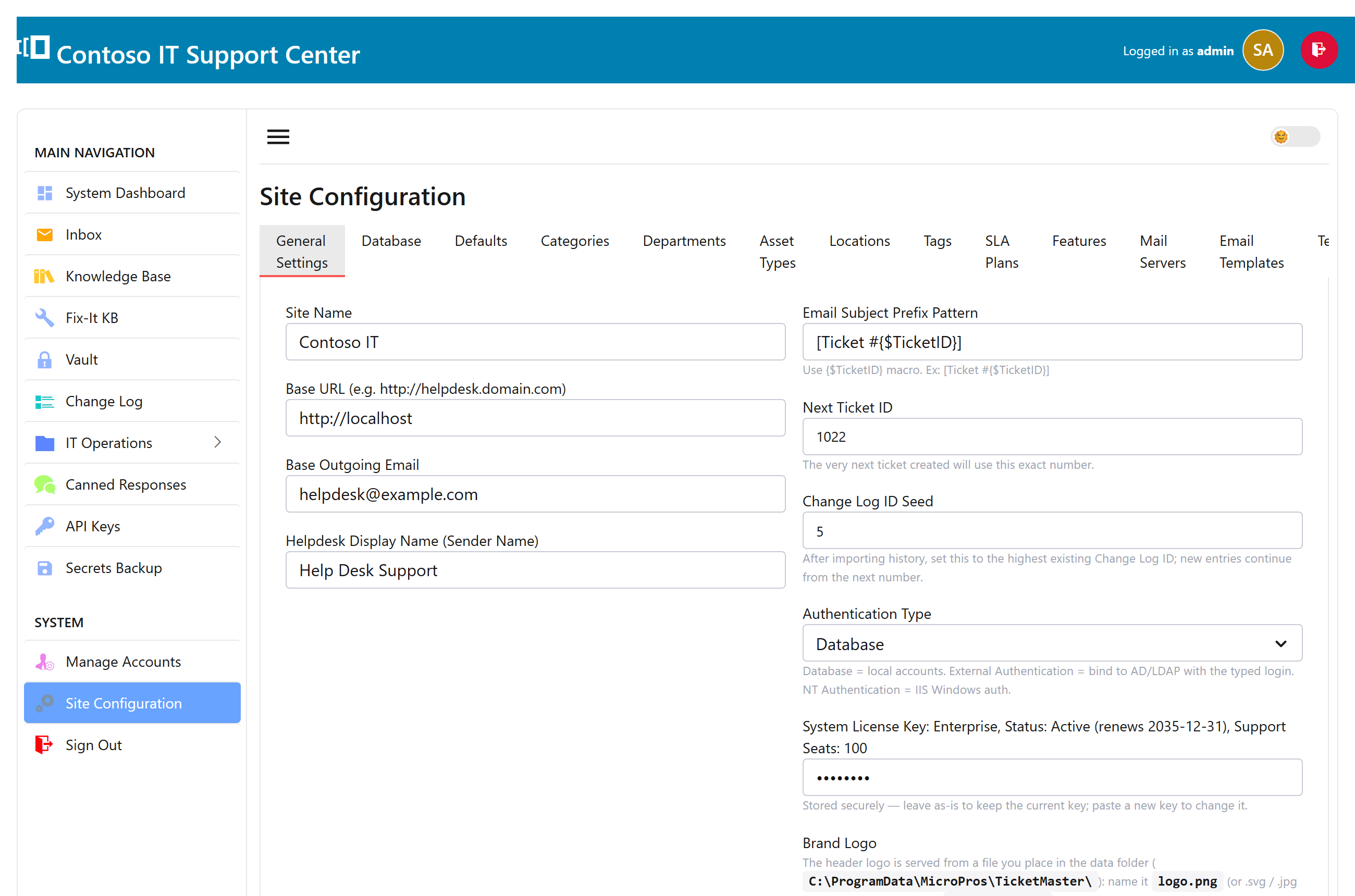Image resolution: width=1355 pixels, height=896 pixels.
Task: Click the Inbox envelope icon
Action: click(45, 235)
